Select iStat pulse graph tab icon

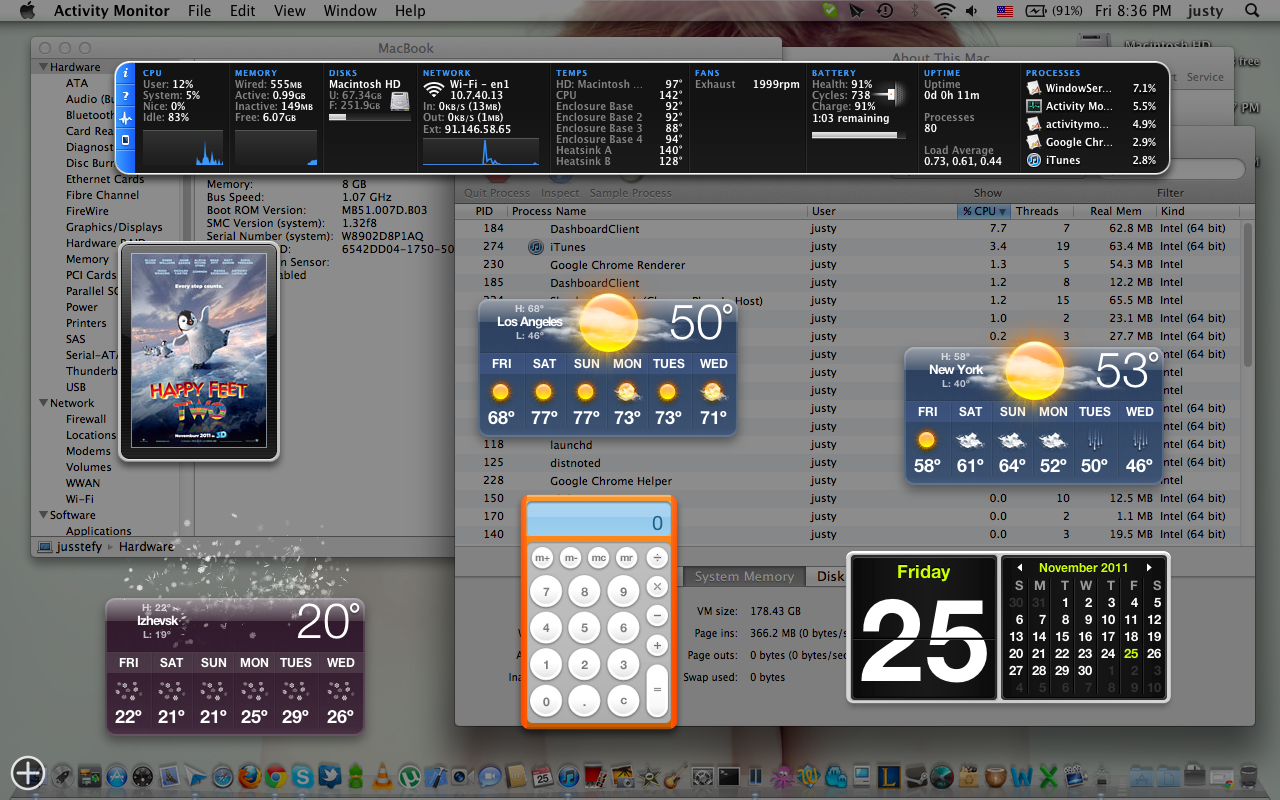[x=126, y=118]
